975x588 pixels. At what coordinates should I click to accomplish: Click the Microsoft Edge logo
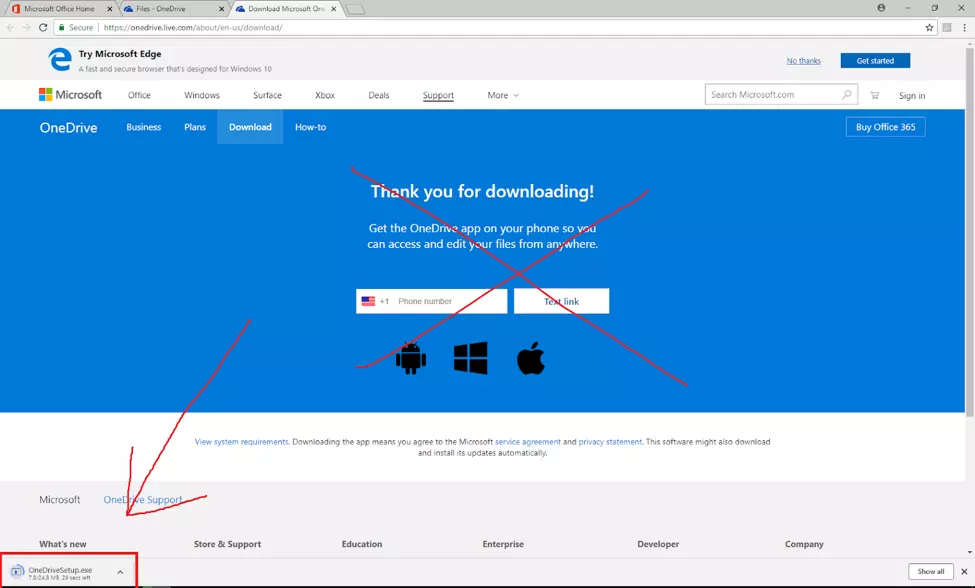point(60,60)
